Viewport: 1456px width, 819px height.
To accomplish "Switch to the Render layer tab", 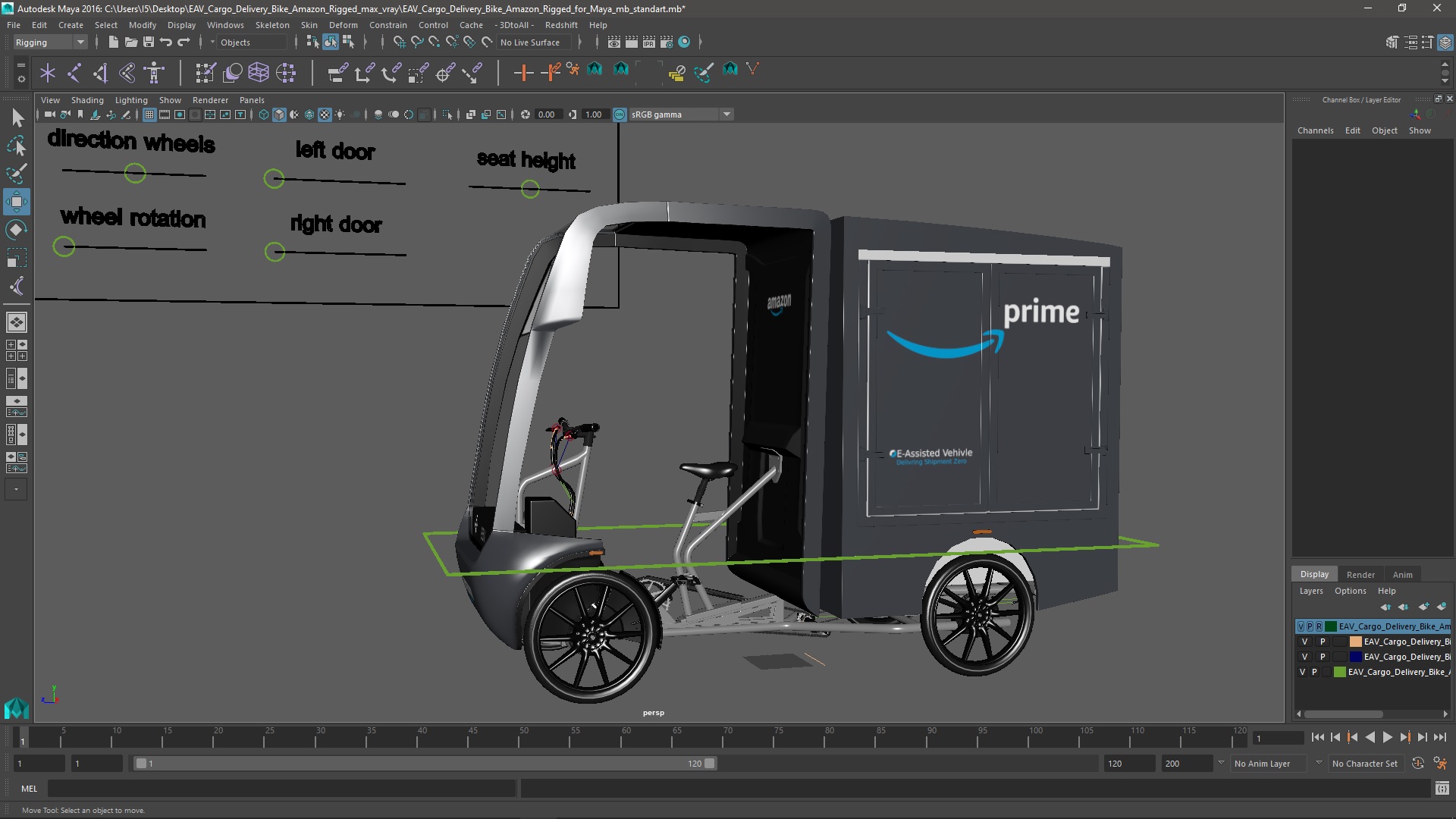I will click(x=1360, y=575).
